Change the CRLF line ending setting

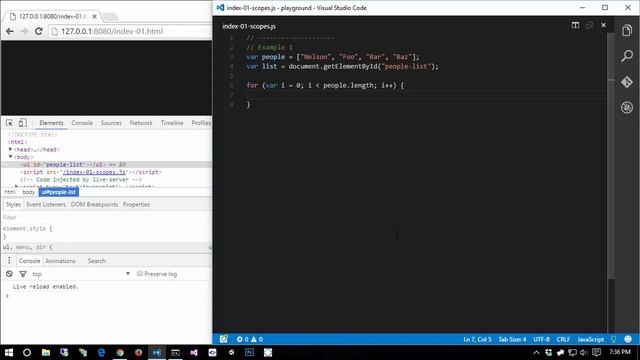563,339
